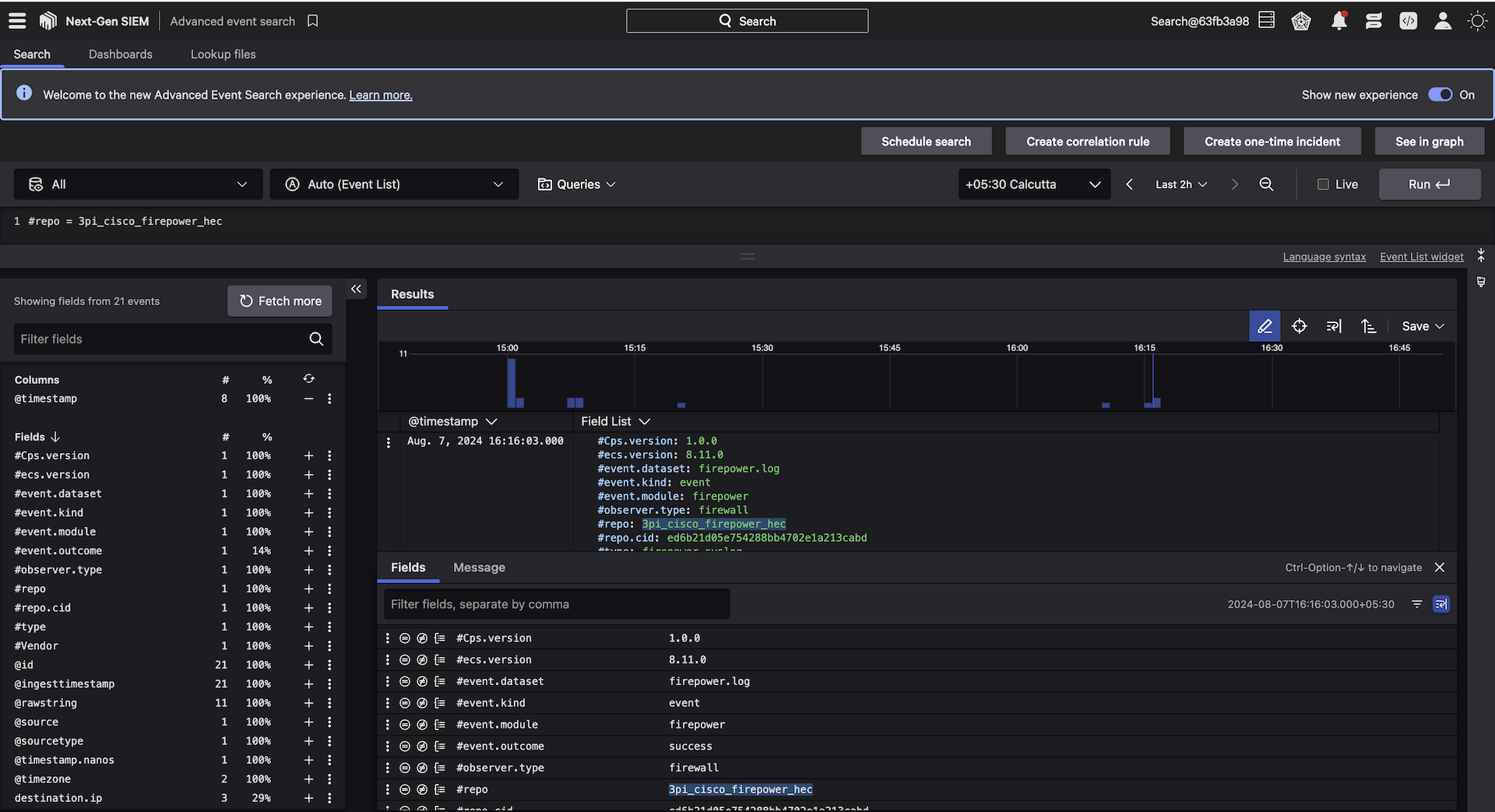Image resolution: width=1495 pixels, height=812 pixels.
Task: Open the +05:30 Calcutta timezone dropdown
Action: [x=1033, y=185]
